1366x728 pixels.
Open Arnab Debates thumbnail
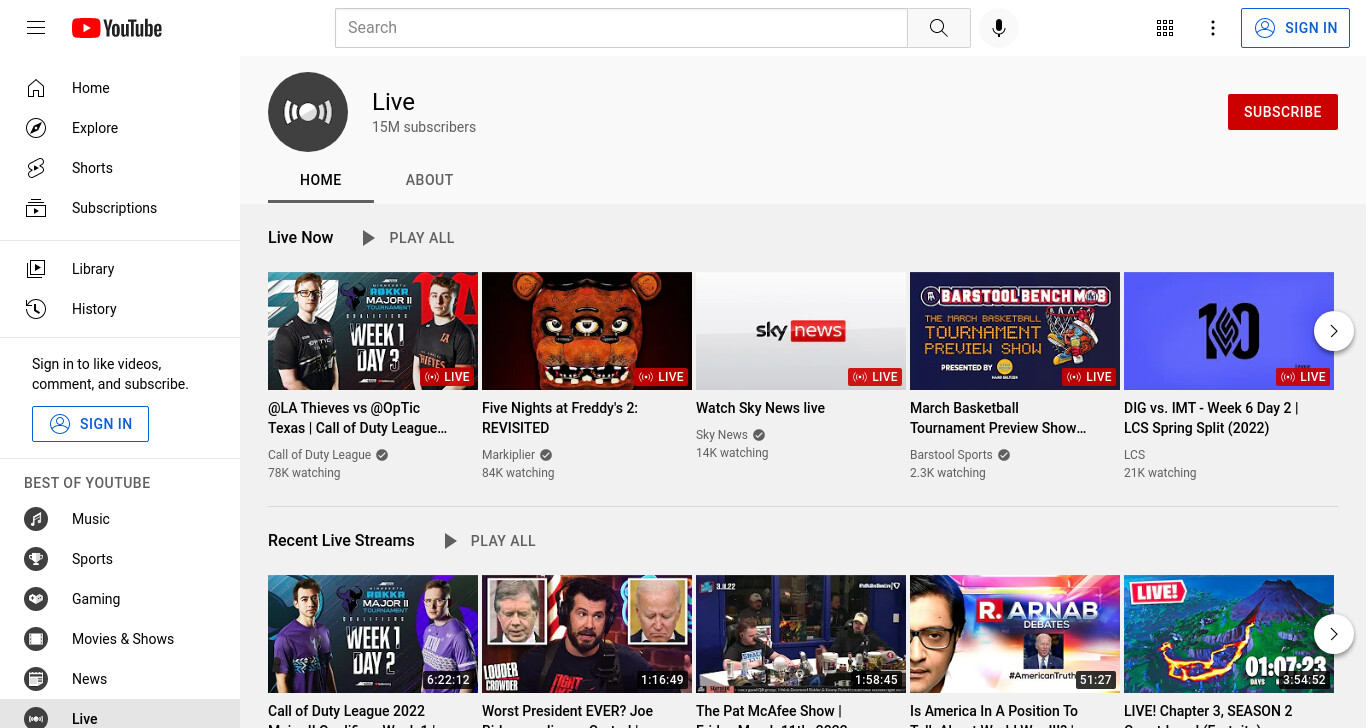coord(1015,634)
